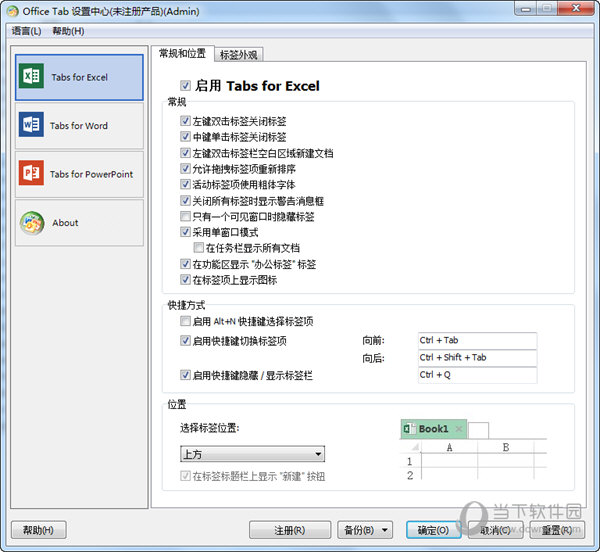Toggle 左键双击标签关闭标签 checkbox
Image resolution: width=600 pixels, height=552 pixels.
pyautogui.click(x=185, y=121)
